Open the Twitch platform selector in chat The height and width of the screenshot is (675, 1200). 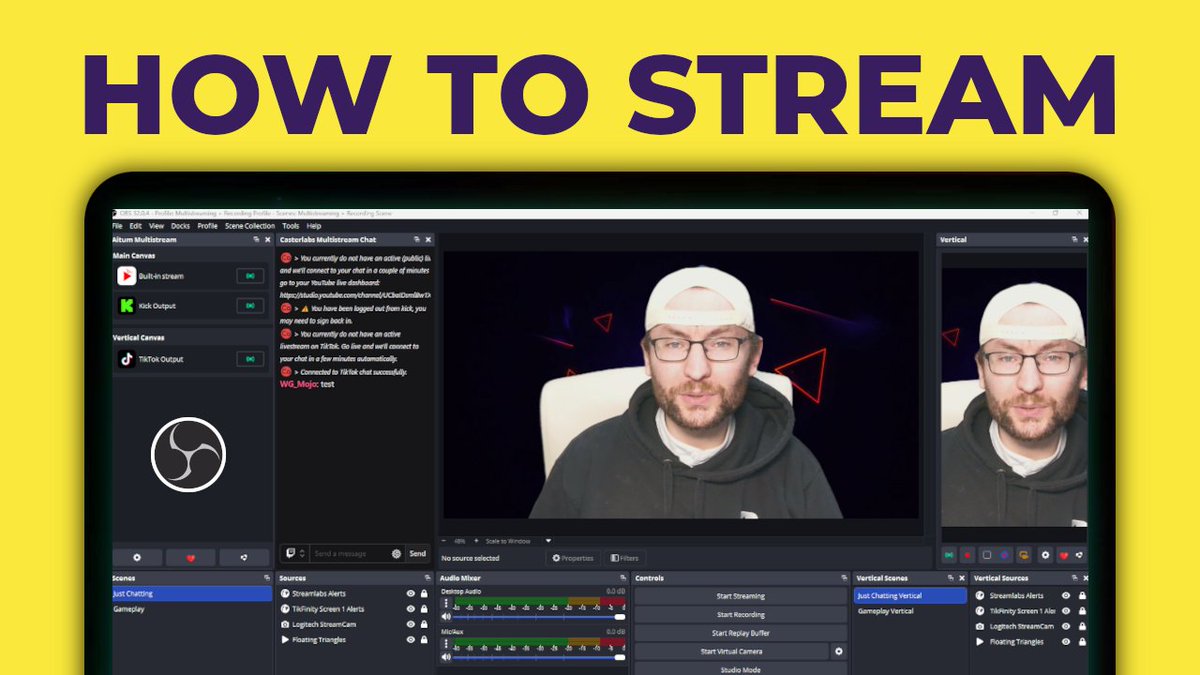(295, 553)
